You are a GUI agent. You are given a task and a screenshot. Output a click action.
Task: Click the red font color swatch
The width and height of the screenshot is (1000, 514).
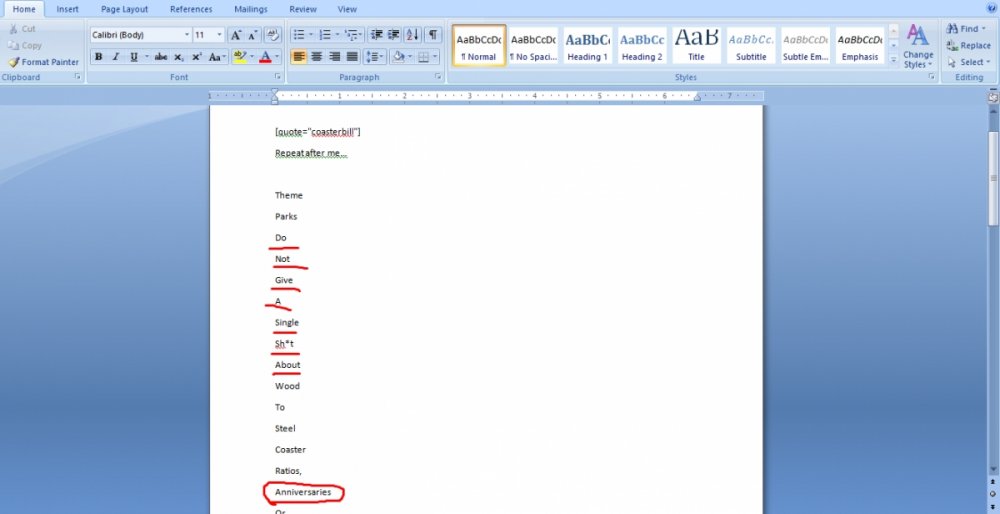click(264, 57)
